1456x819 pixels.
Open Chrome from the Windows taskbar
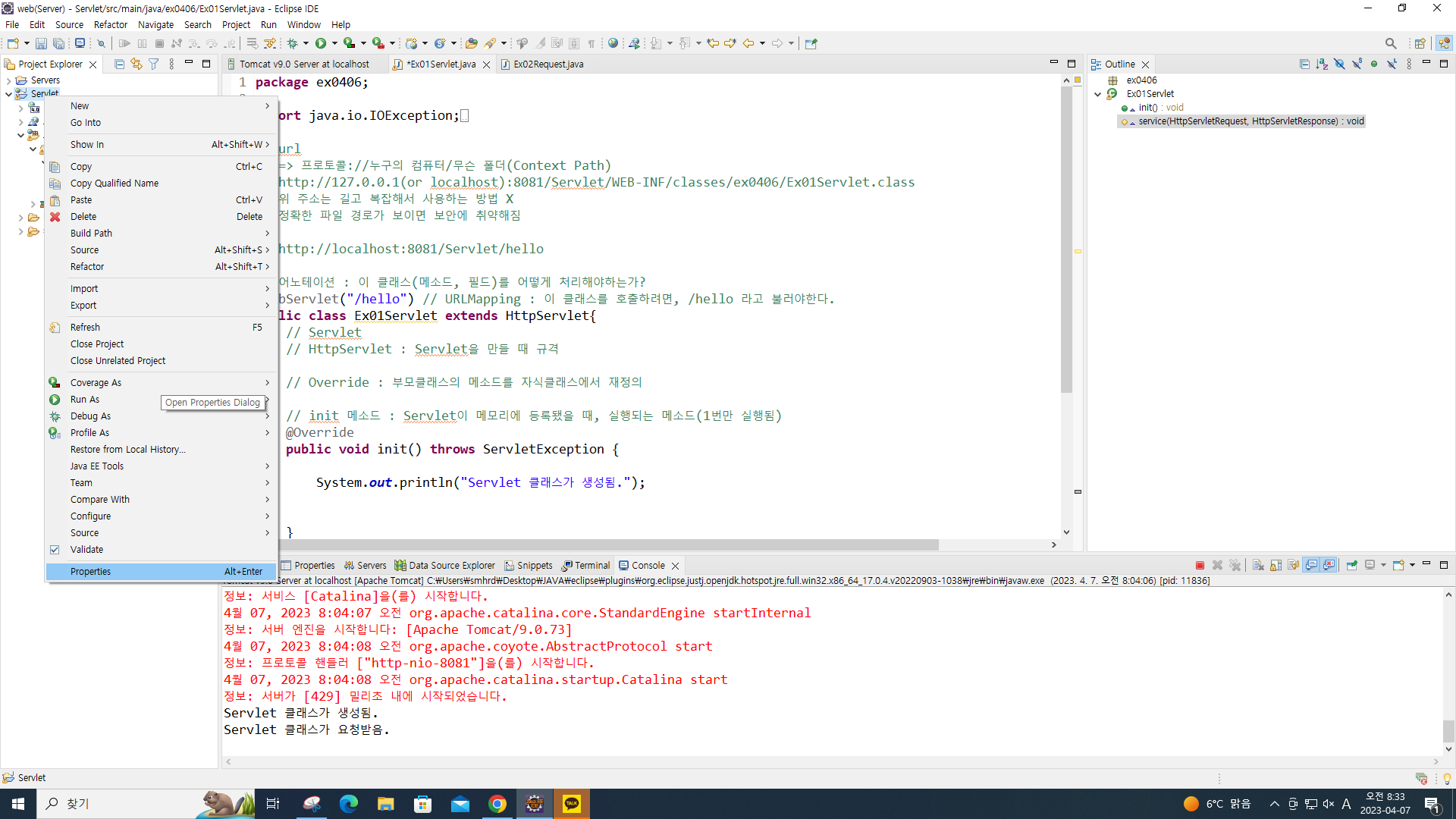point(497,804)
